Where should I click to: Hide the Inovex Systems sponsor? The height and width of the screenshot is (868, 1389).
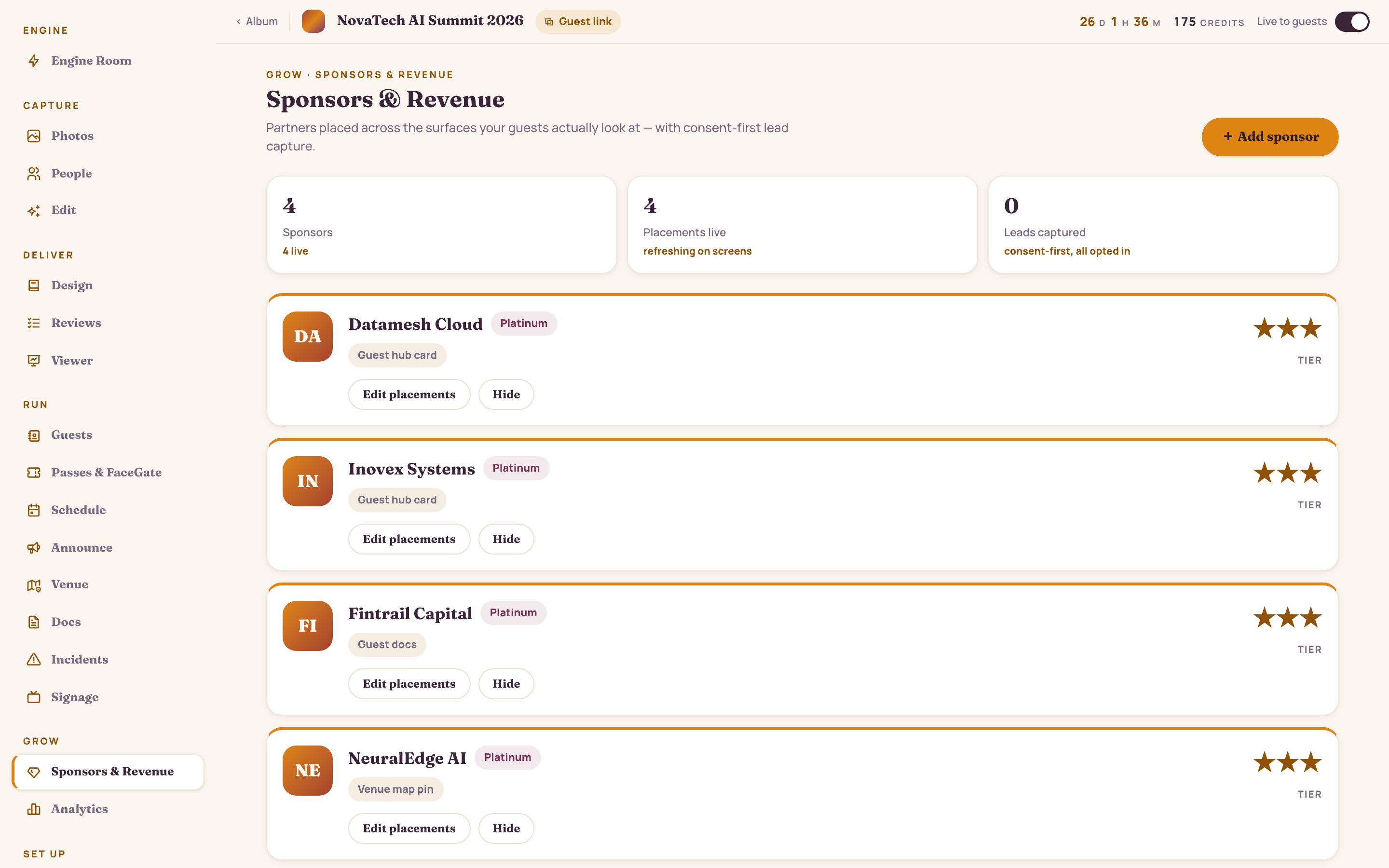(506, 539)
